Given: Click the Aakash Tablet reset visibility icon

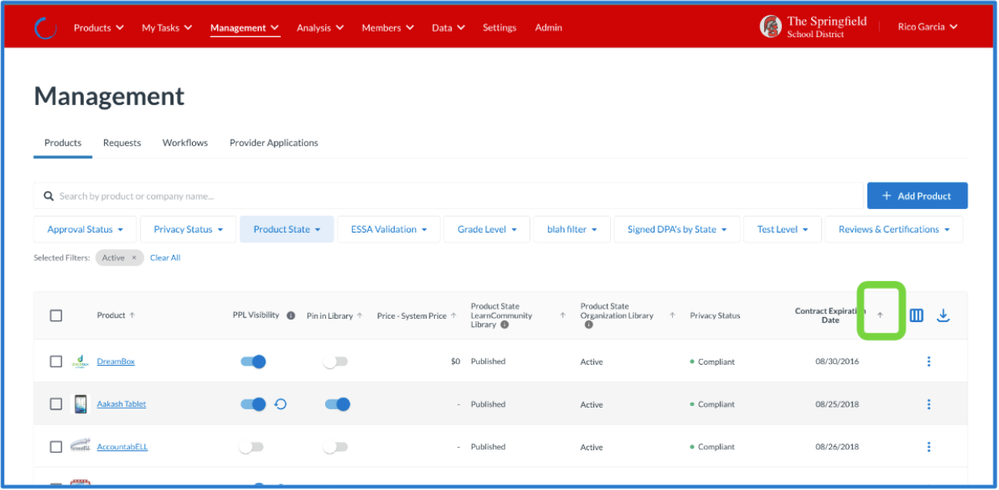Looking at the screenshot, I should (281, 404).
